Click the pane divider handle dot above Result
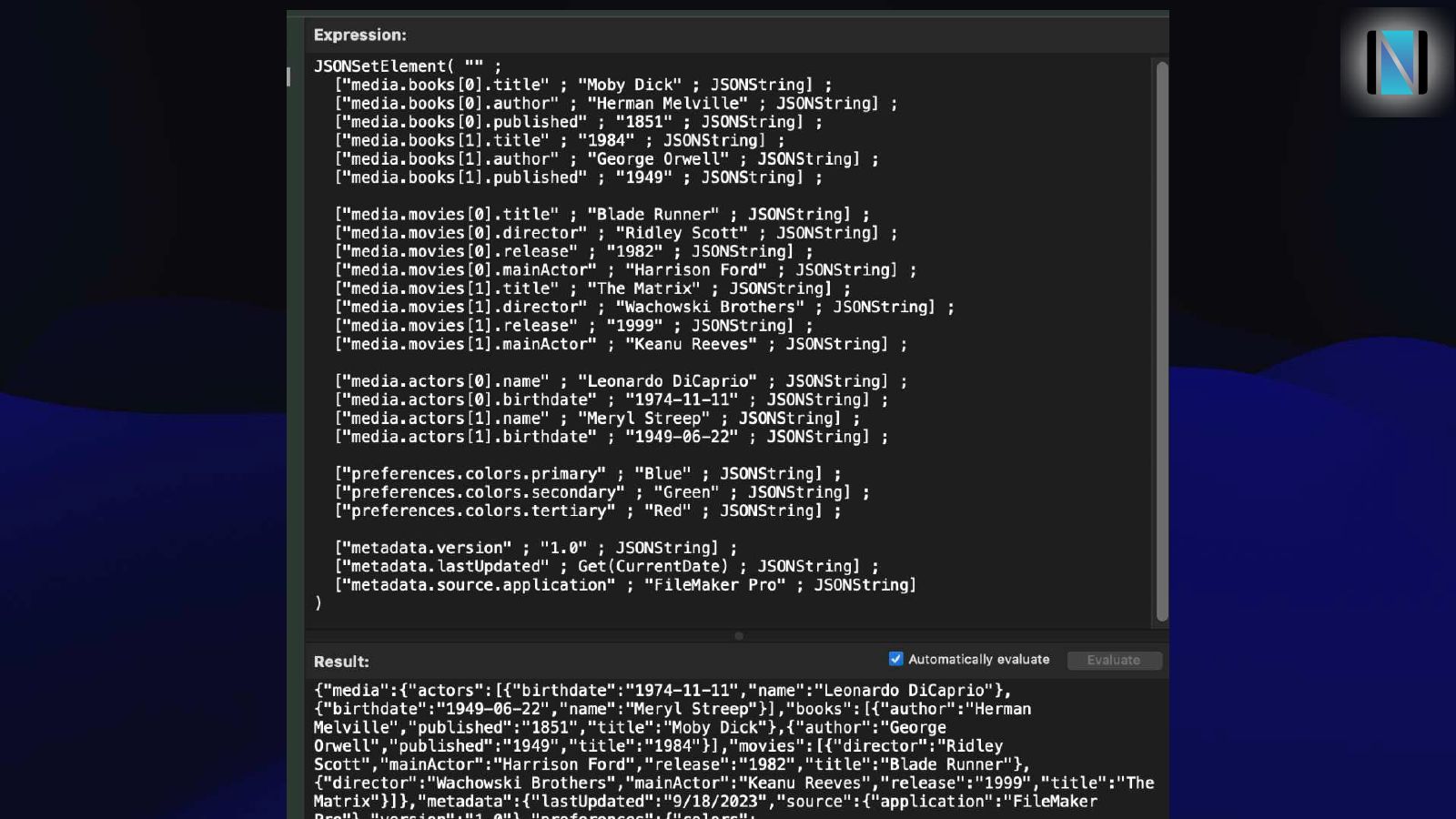The image size is (1456, 819). coord(739,636)
